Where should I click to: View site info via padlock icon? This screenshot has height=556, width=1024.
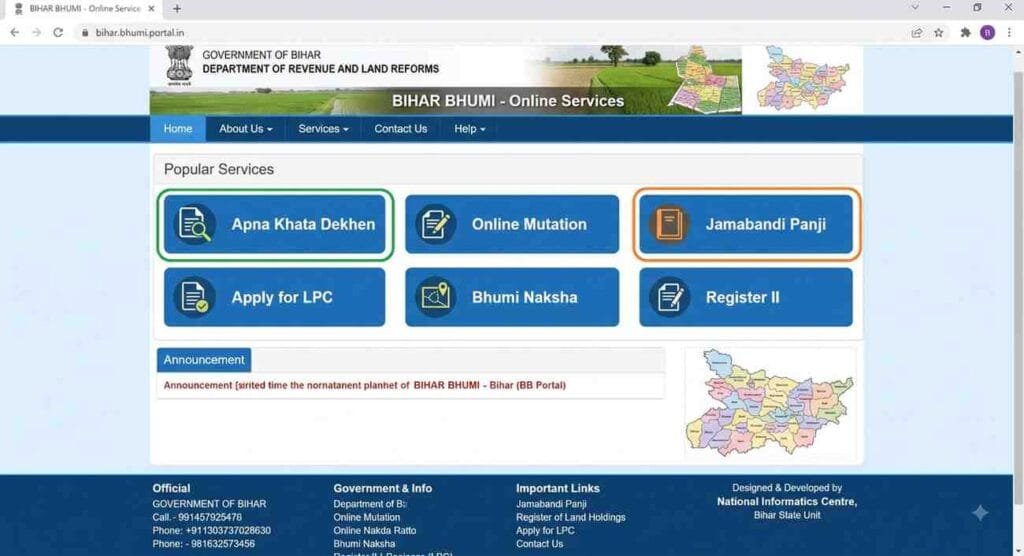(85, 33)
